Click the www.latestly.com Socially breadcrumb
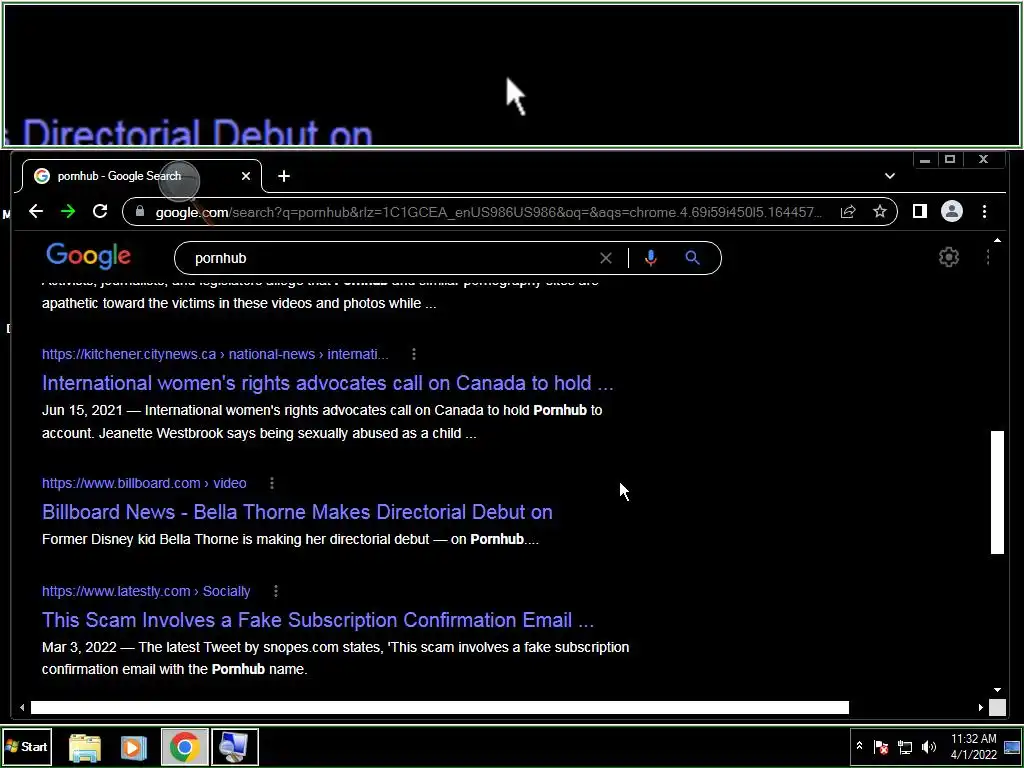This screenshot has height=768, width=1024. point(146,591)
